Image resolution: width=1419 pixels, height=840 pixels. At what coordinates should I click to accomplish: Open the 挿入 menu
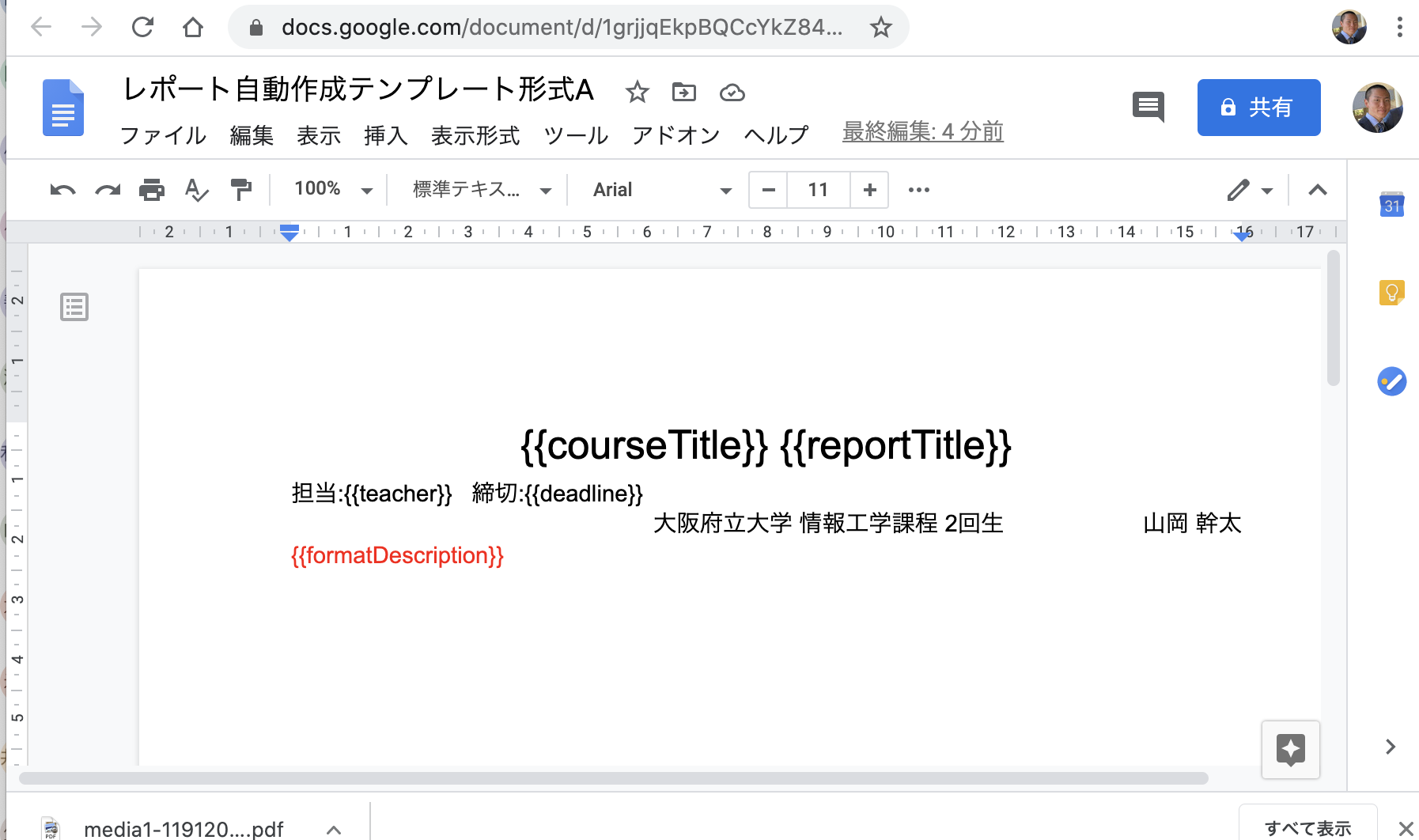(385, 135)
